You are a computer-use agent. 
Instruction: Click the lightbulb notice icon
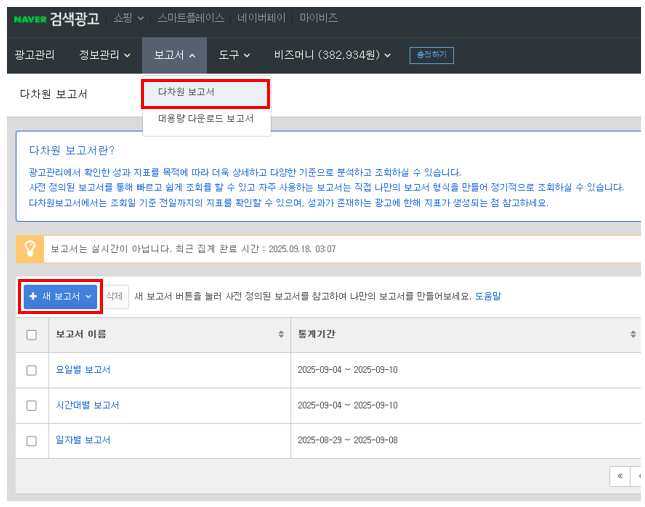coord(30,249)
